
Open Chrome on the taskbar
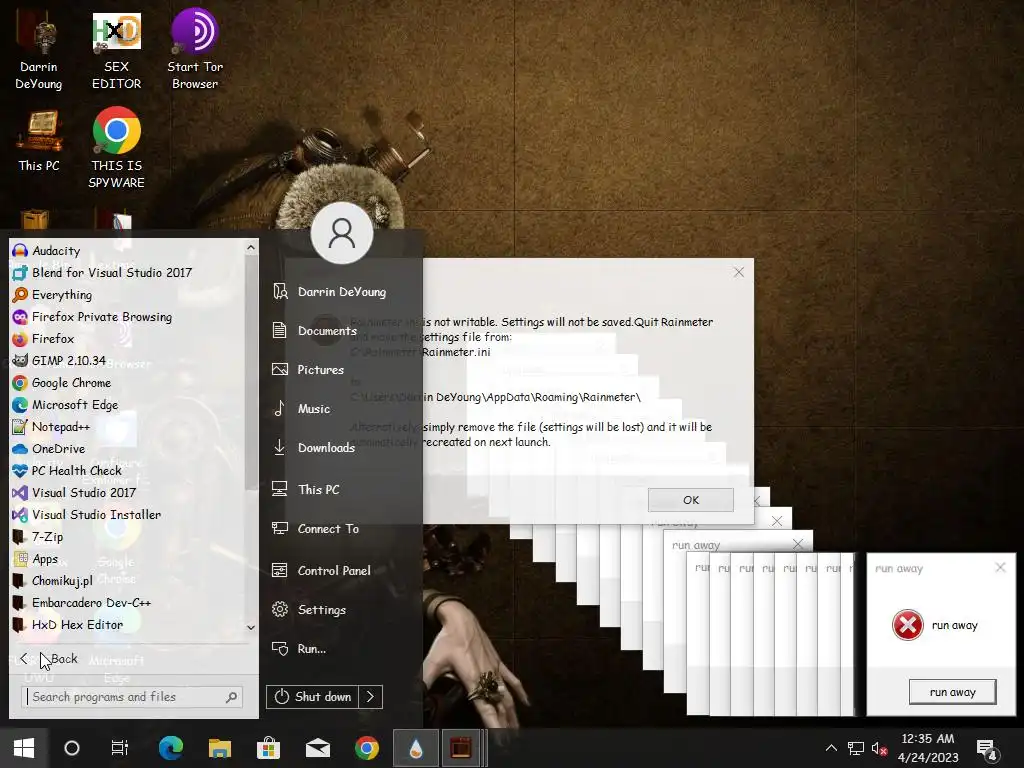367,748
